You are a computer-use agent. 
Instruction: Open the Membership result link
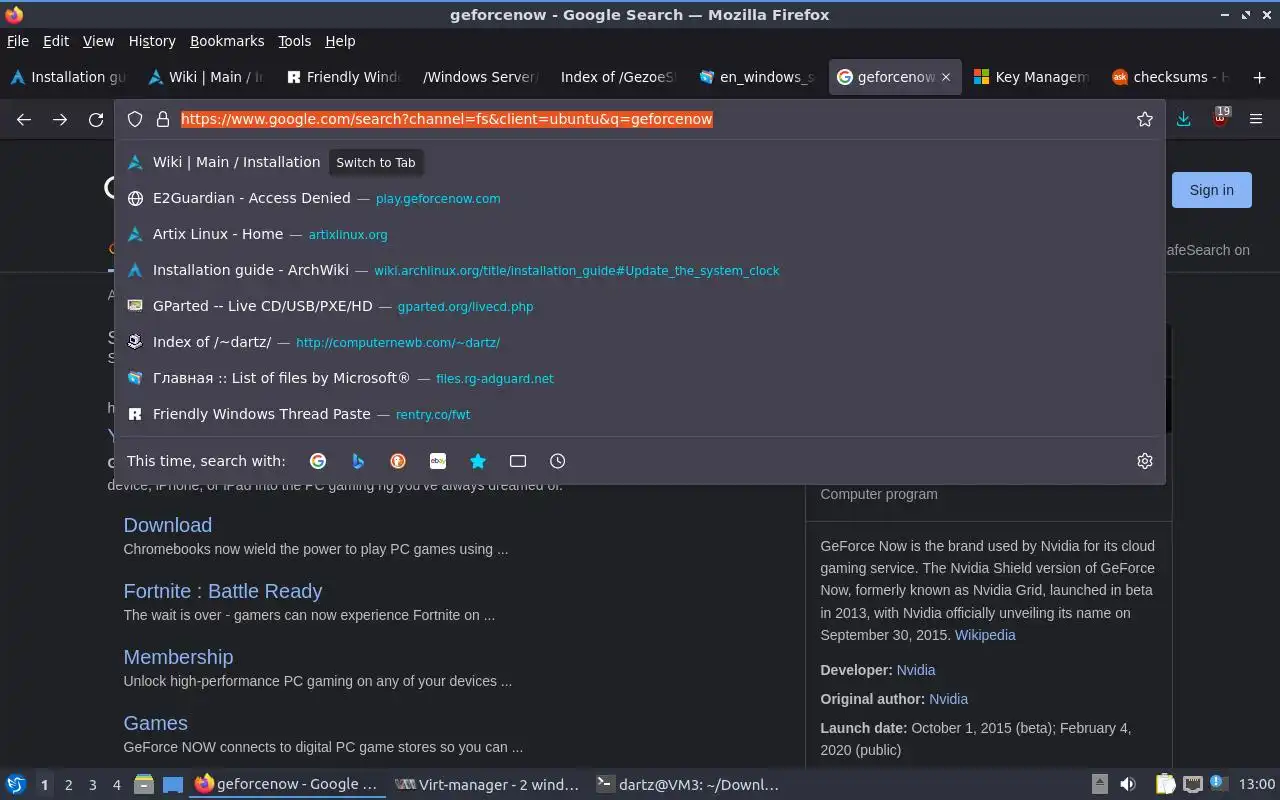click(x=178, y=657)
